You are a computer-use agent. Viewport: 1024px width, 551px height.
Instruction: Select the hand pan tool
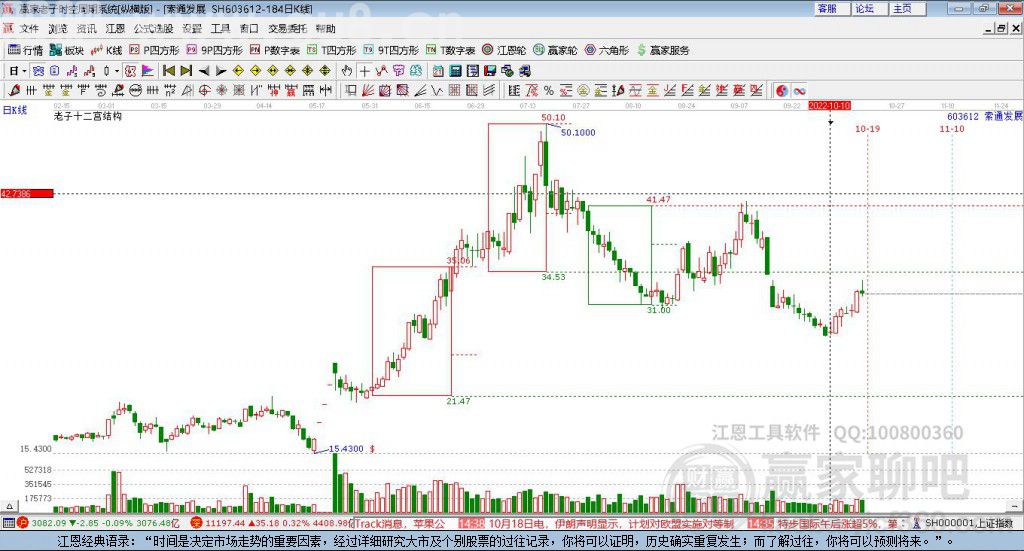tap(347, 71)
